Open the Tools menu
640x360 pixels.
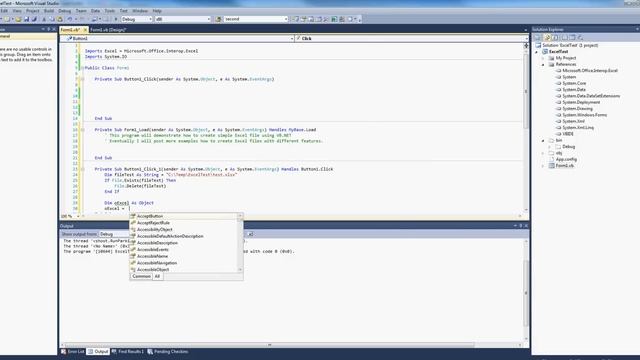(110, 11)
